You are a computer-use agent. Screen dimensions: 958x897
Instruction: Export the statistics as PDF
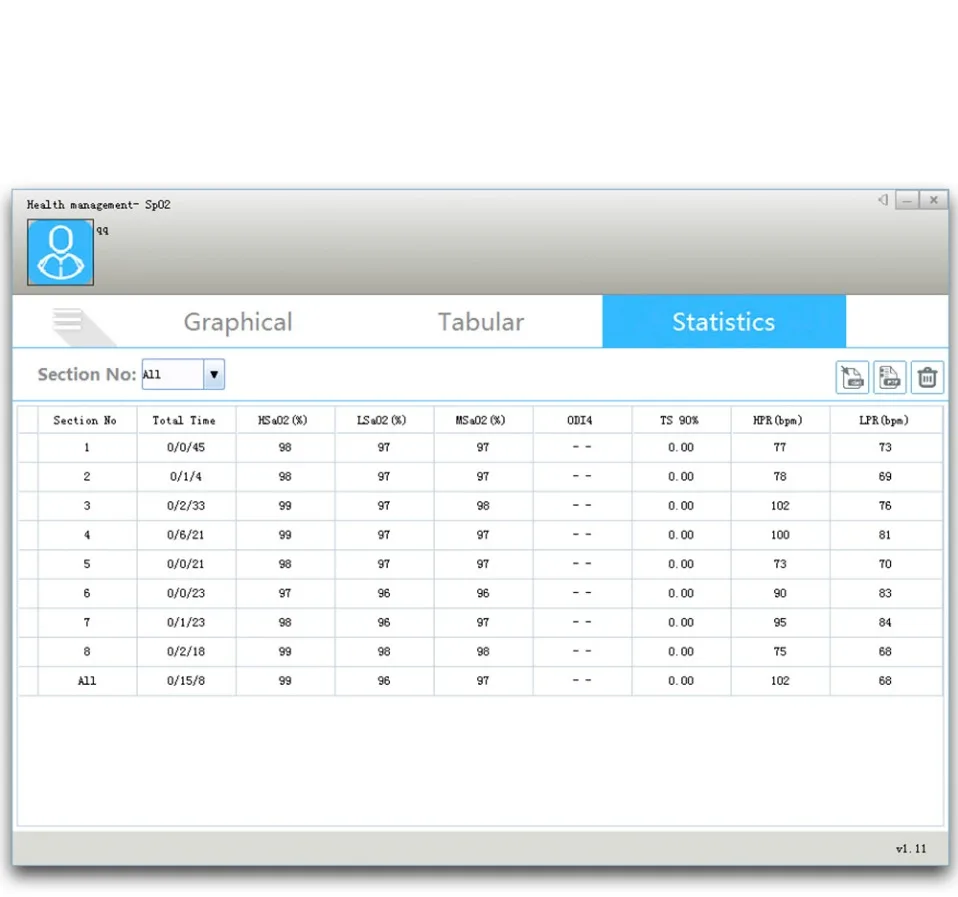click(890, 377)
